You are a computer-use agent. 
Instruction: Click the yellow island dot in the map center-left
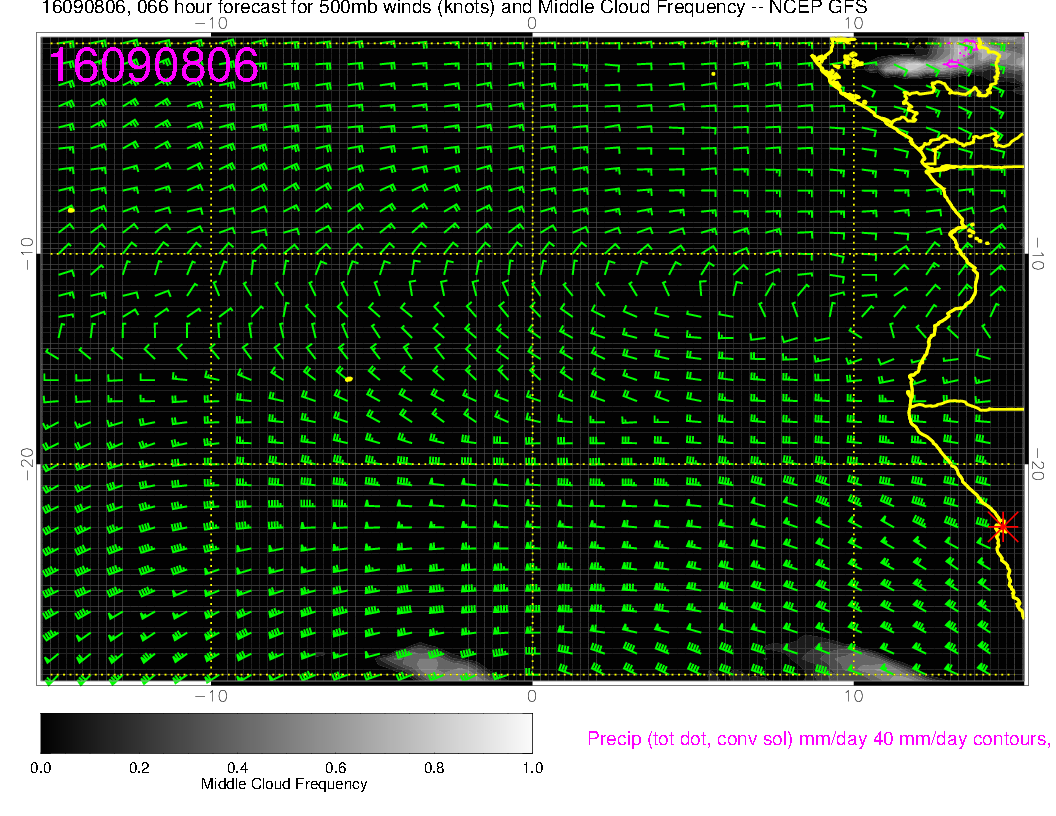coord(348,379)
